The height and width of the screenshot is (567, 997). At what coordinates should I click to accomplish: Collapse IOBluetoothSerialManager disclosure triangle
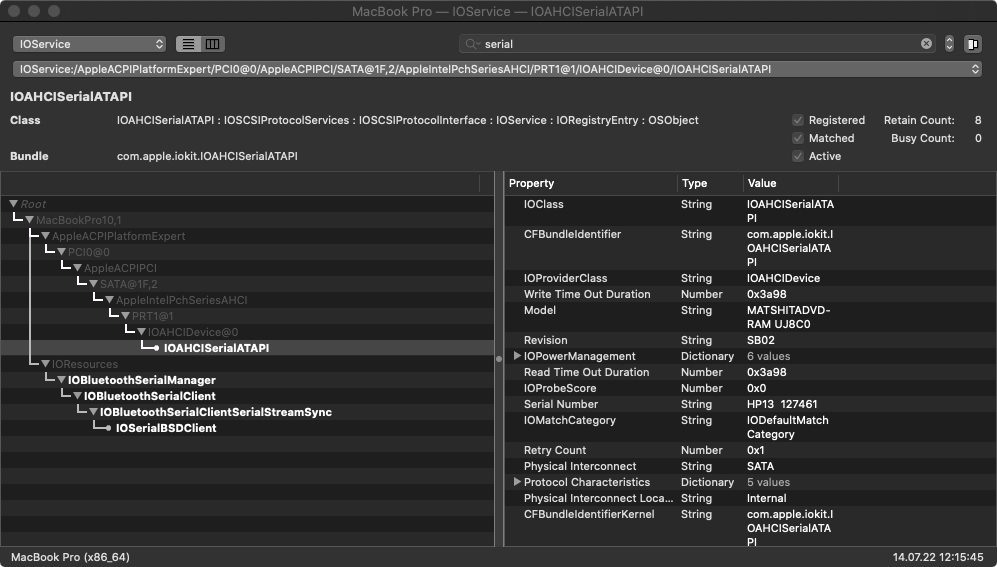pos(61,379)
